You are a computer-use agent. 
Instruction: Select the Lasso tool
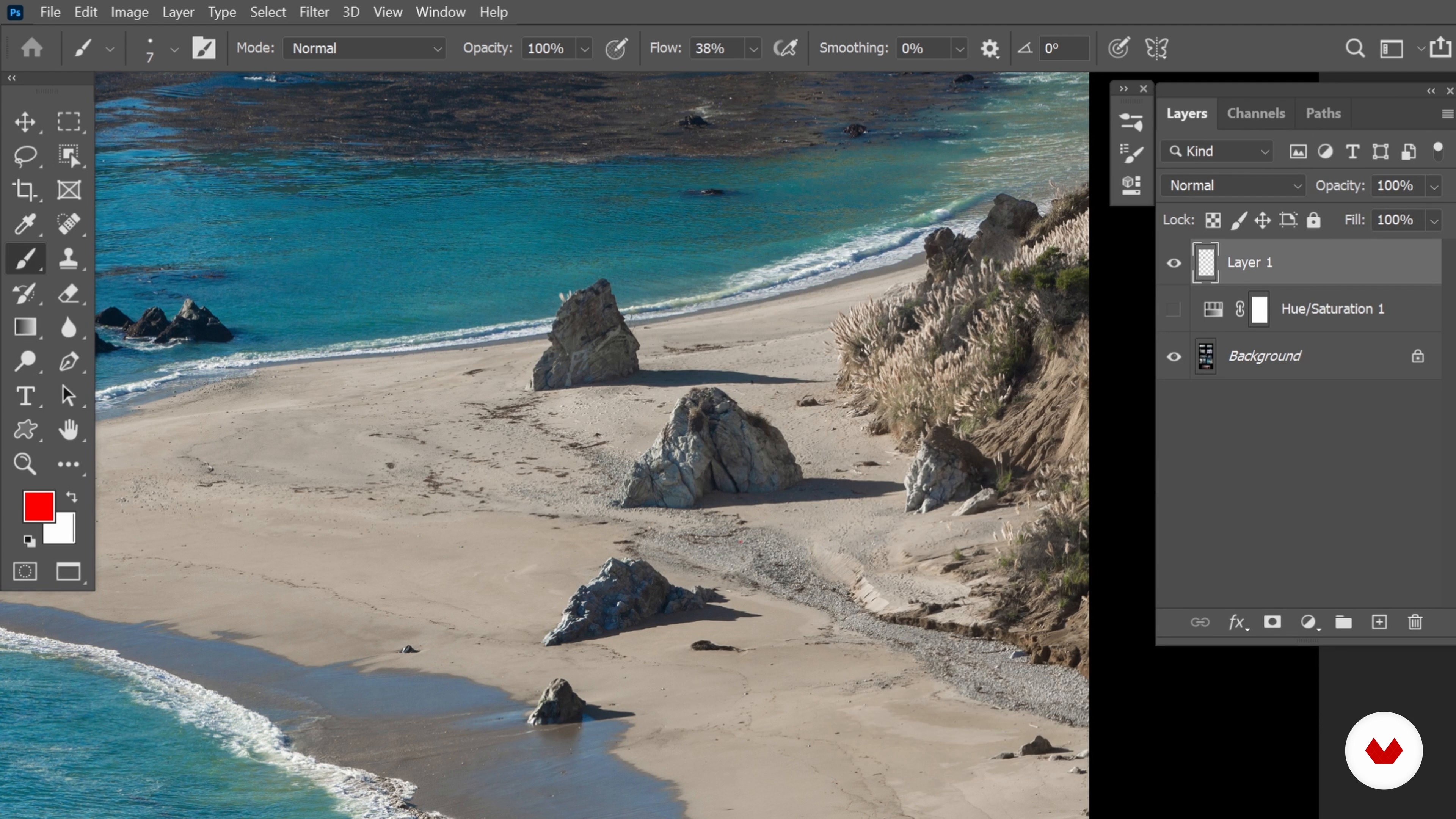25,156
